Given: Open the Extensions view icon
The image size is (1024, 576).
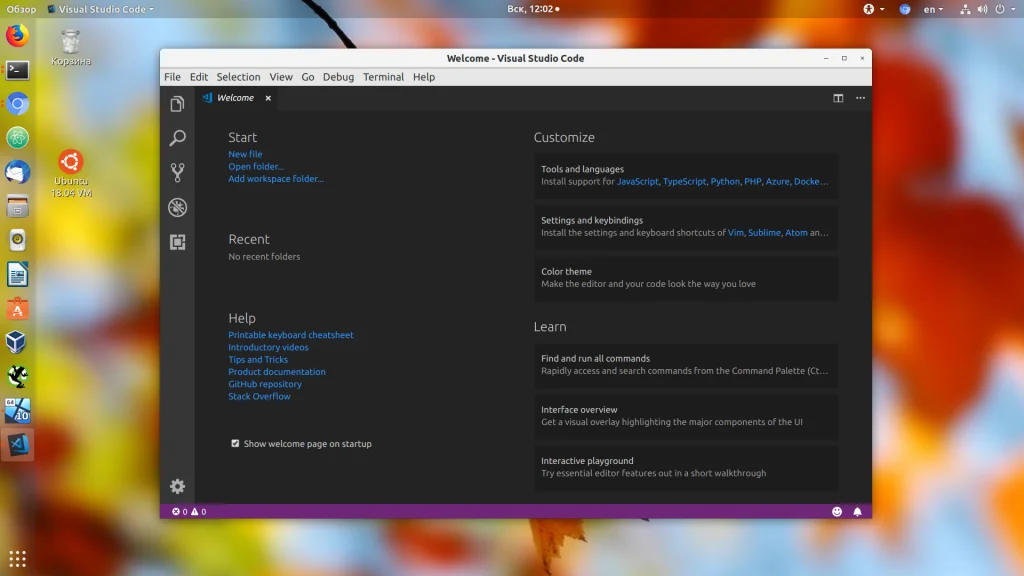Looking at the screenshot, I should pos(177,242).
